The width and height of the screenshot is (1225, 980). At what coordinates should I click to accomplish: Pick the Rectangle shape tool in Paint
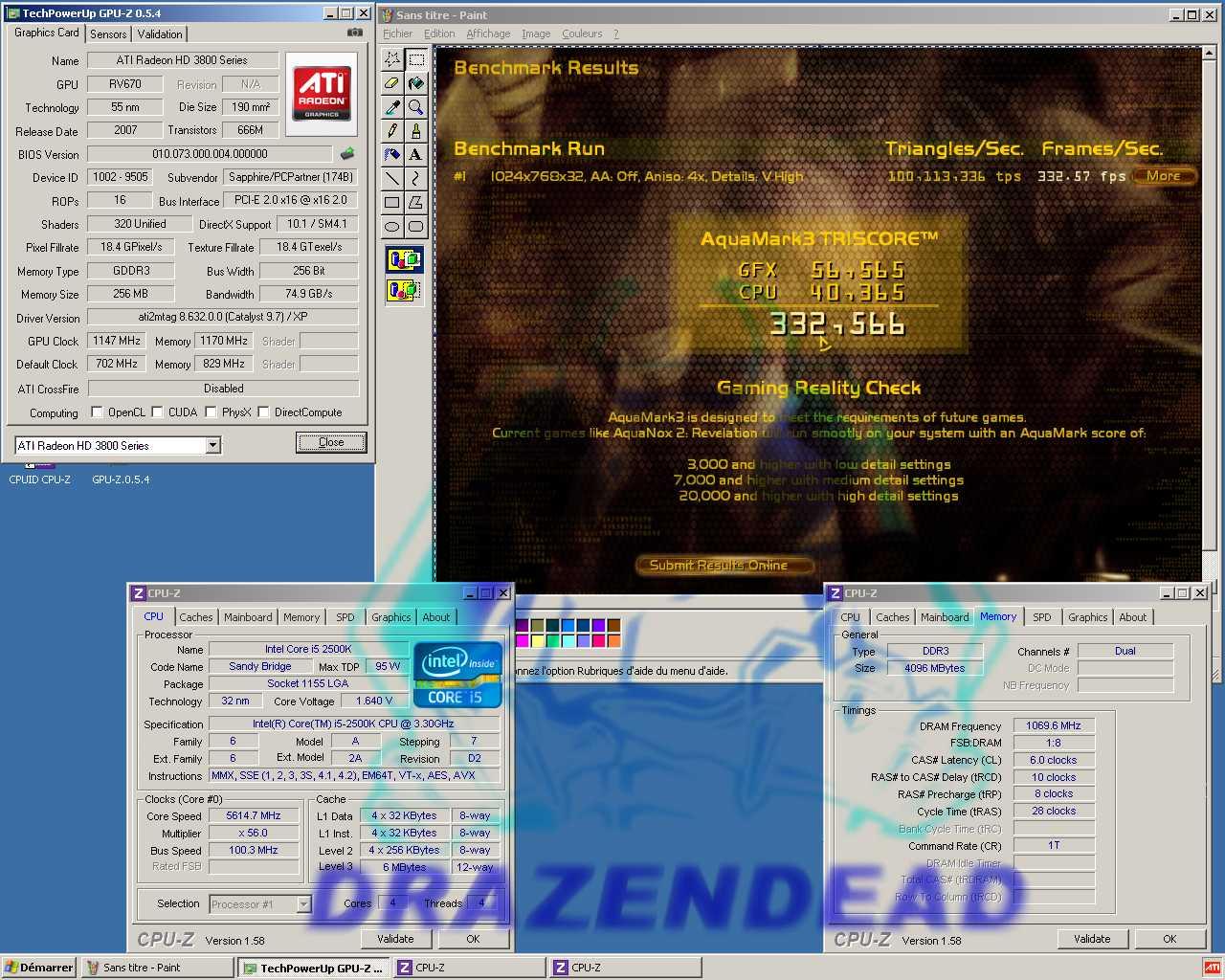coord(392,202)
